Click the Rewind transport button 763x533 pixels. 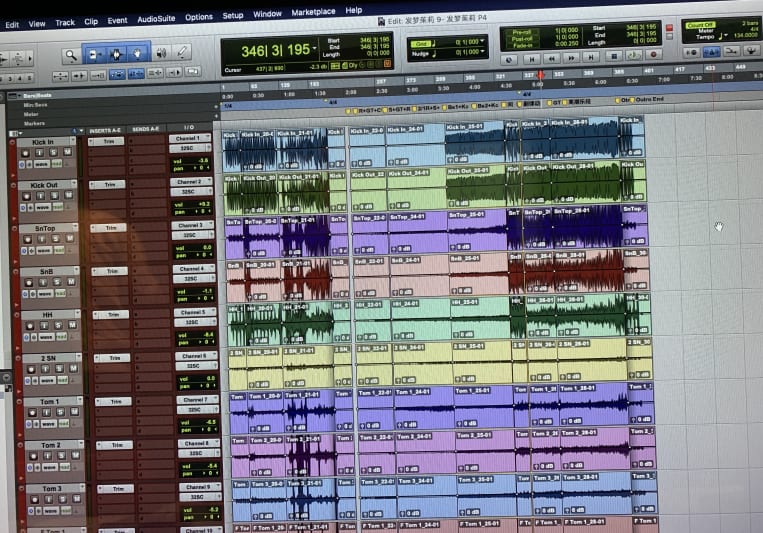tap(551, 58)
